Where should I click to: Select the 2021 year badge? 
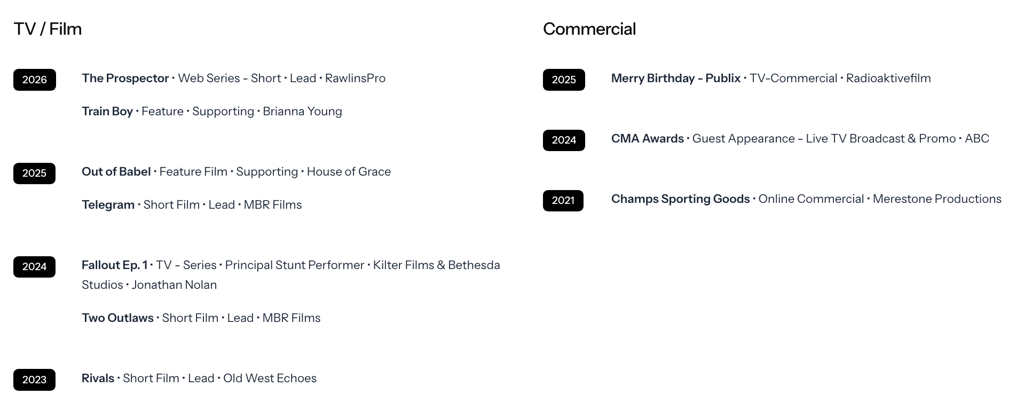click(563, 200)
